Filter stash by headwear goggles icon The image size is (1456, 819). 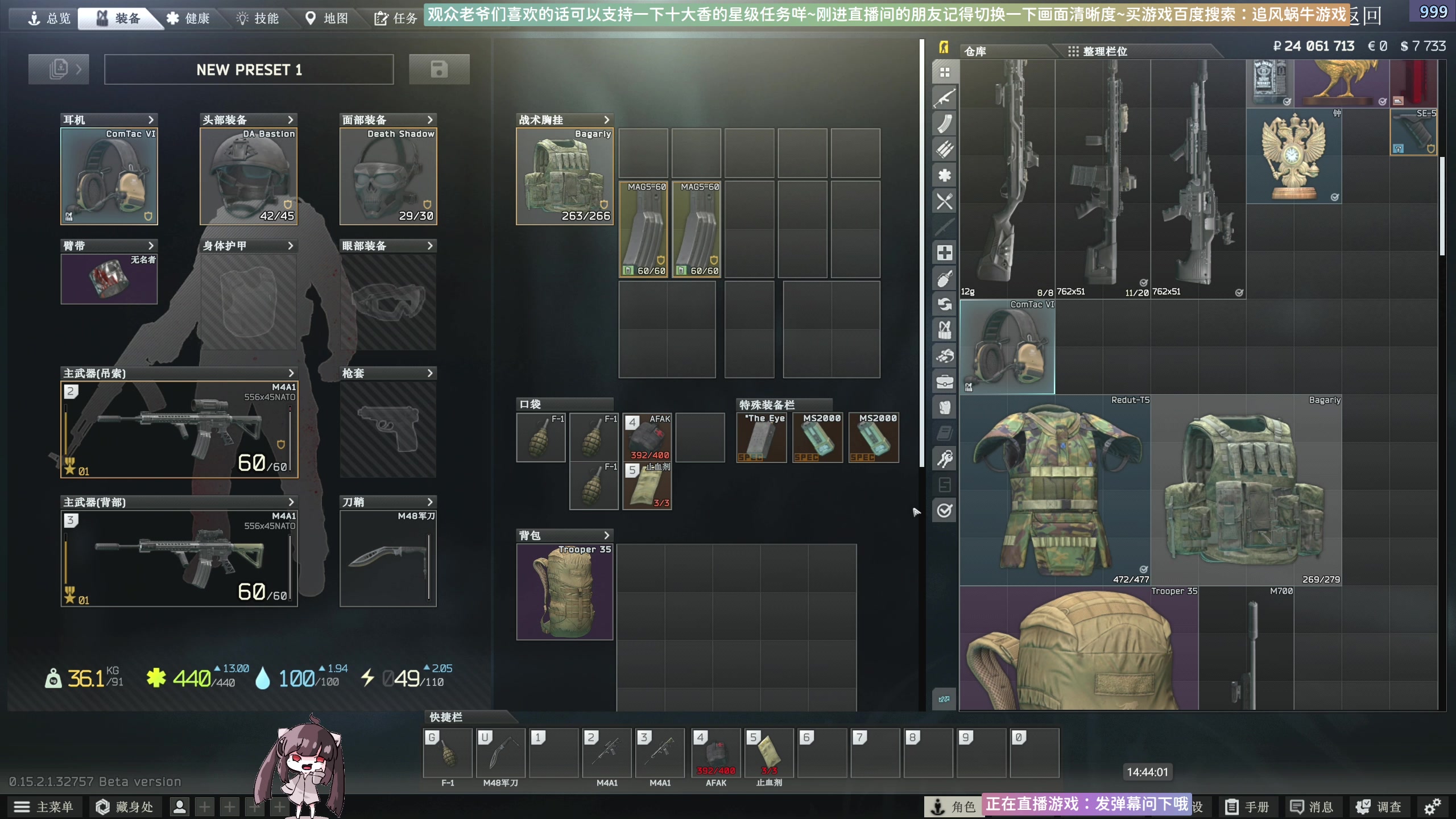point(945,356)
